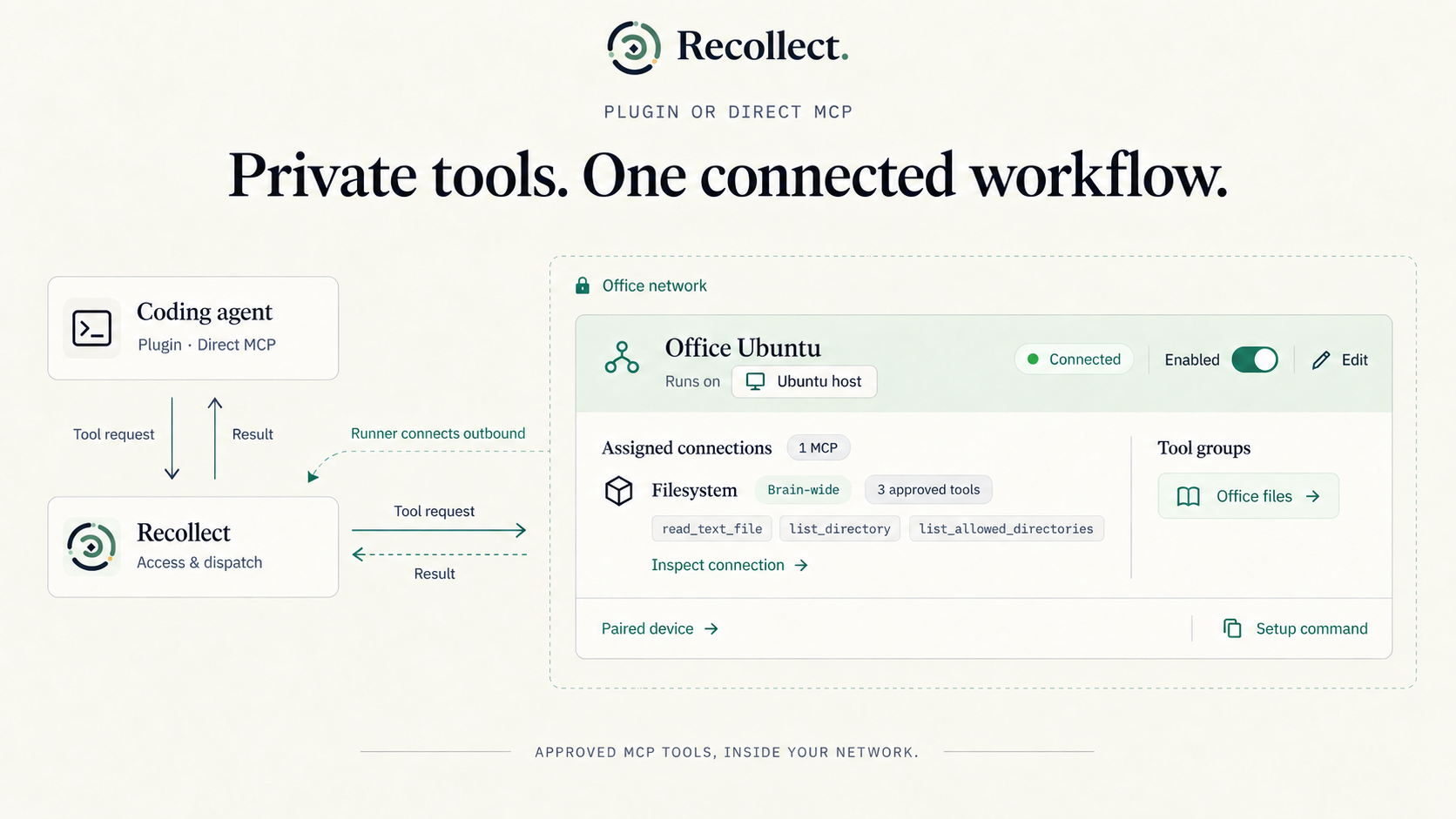The image size is (1456, 819).
Task: Click the Office Ubuntu node graph icon
Action: (622, 358)
